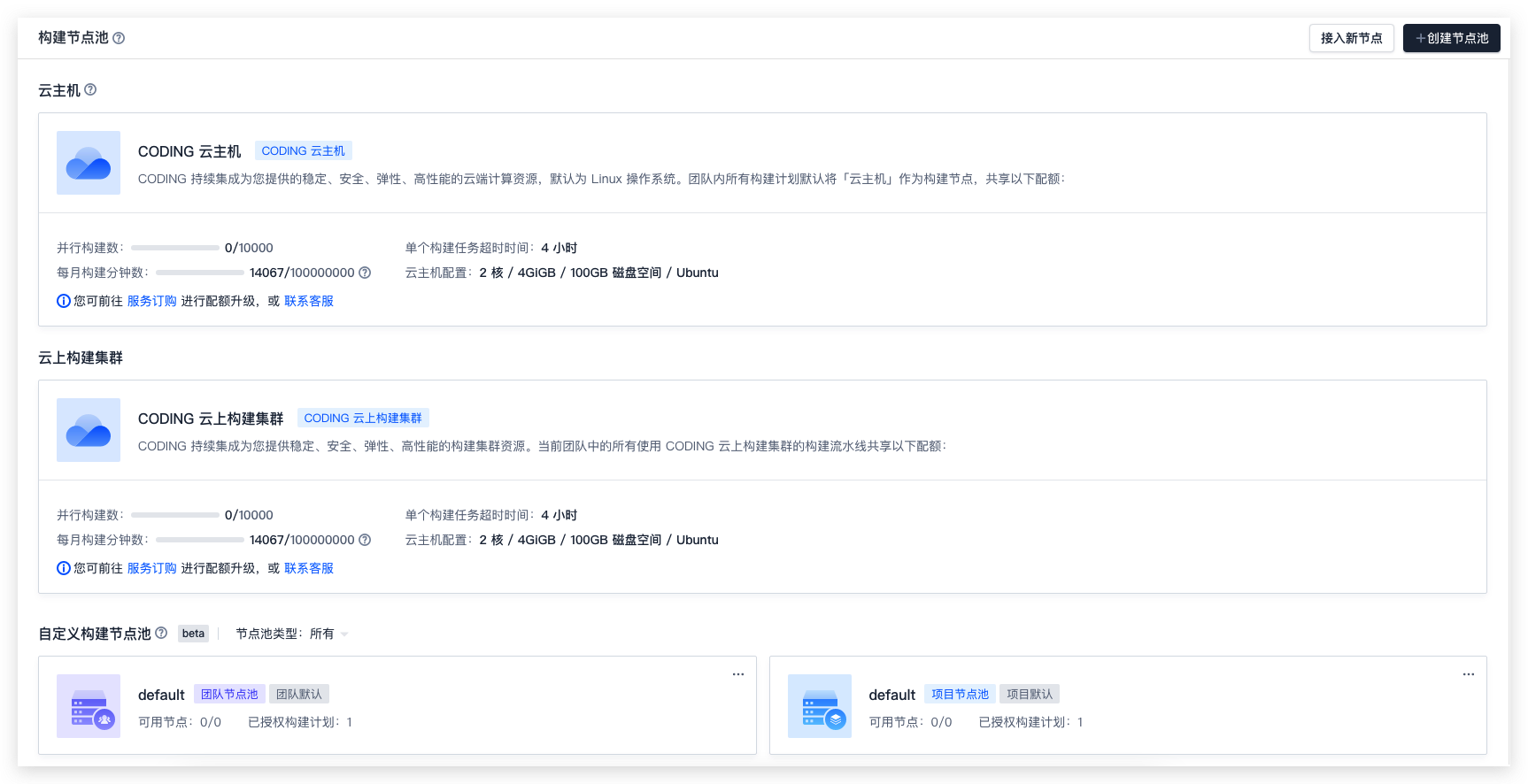This screenshot has width=1528, height=784.
Task: Click 单个构建任务超时时间 4 小时 in 云主机 card
Action: tap(491, 248)
